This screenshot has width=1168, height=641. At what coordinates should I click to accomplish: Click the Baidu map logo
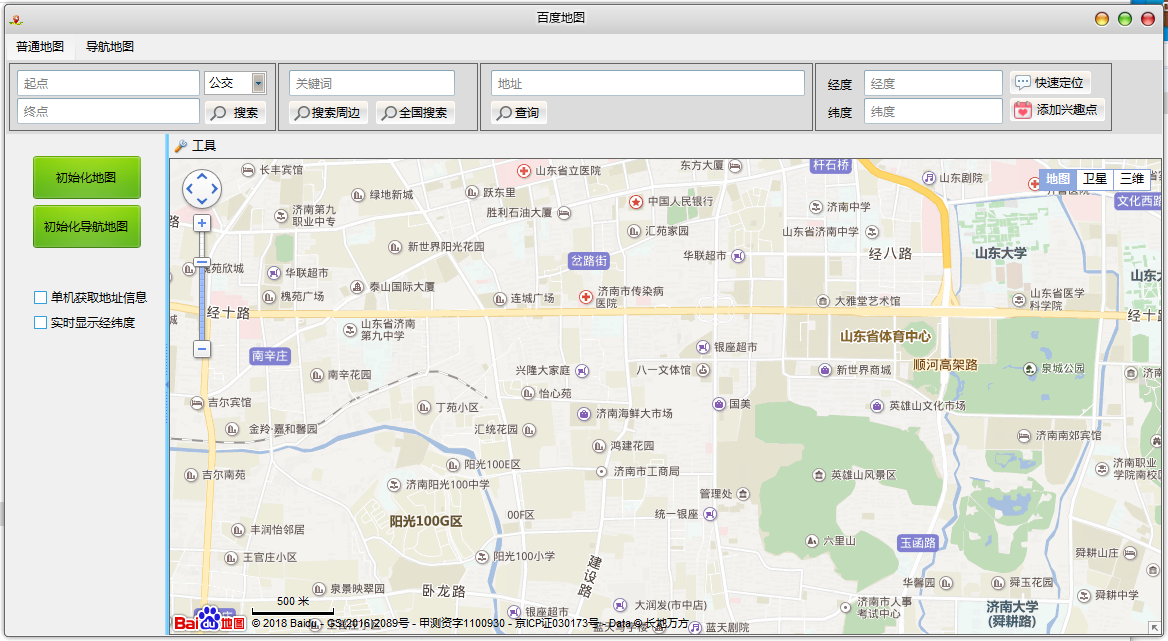(209, 620)
